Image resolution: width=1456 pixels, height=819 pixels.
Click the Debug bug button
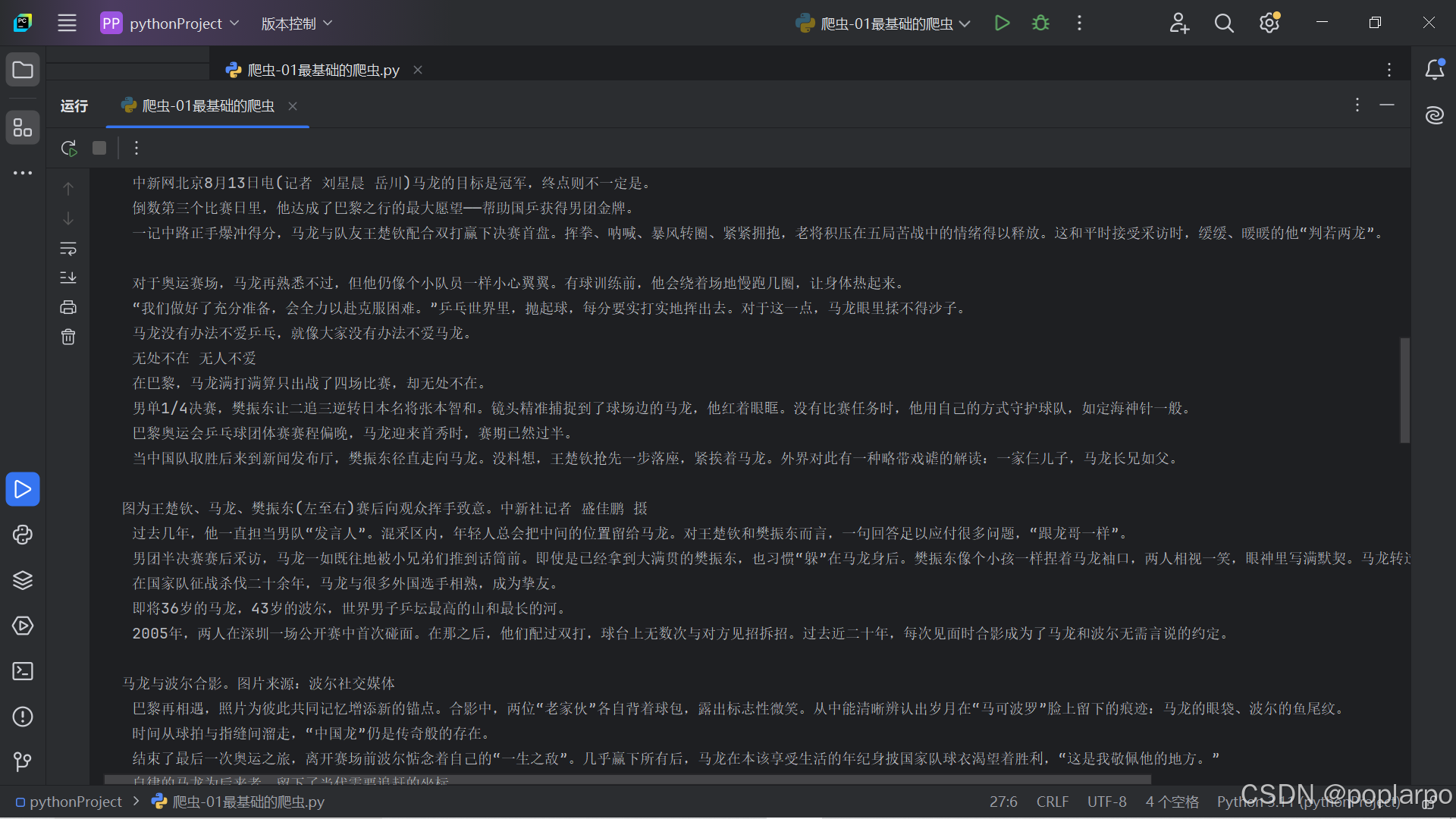(x=1040, y=24)
